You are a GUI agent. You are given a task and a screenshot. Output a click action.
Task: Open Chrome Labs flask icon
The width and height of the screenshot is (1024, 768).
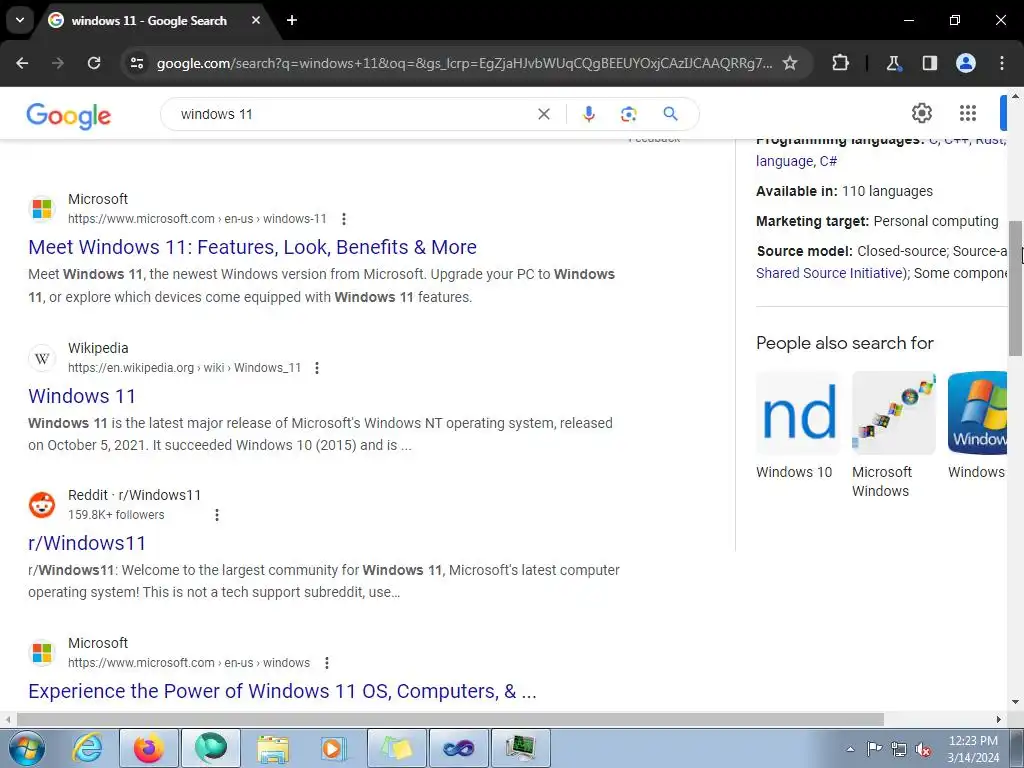893,63
